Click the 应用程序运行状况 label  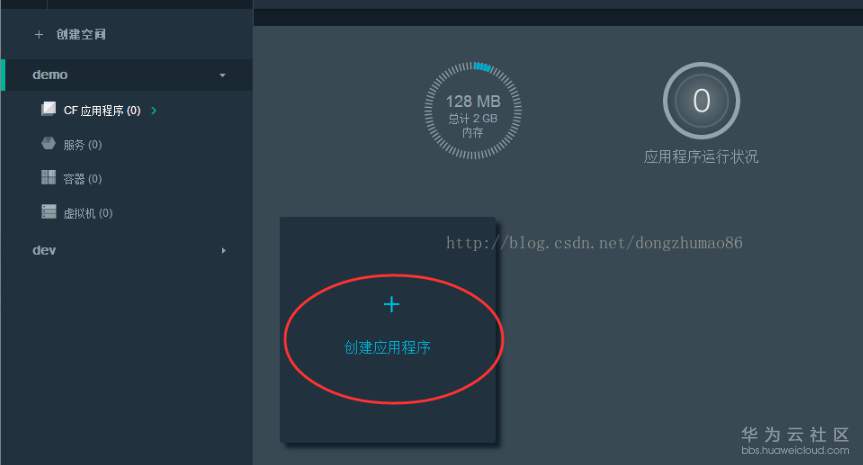pyautogui.click(x=701, y=157)
